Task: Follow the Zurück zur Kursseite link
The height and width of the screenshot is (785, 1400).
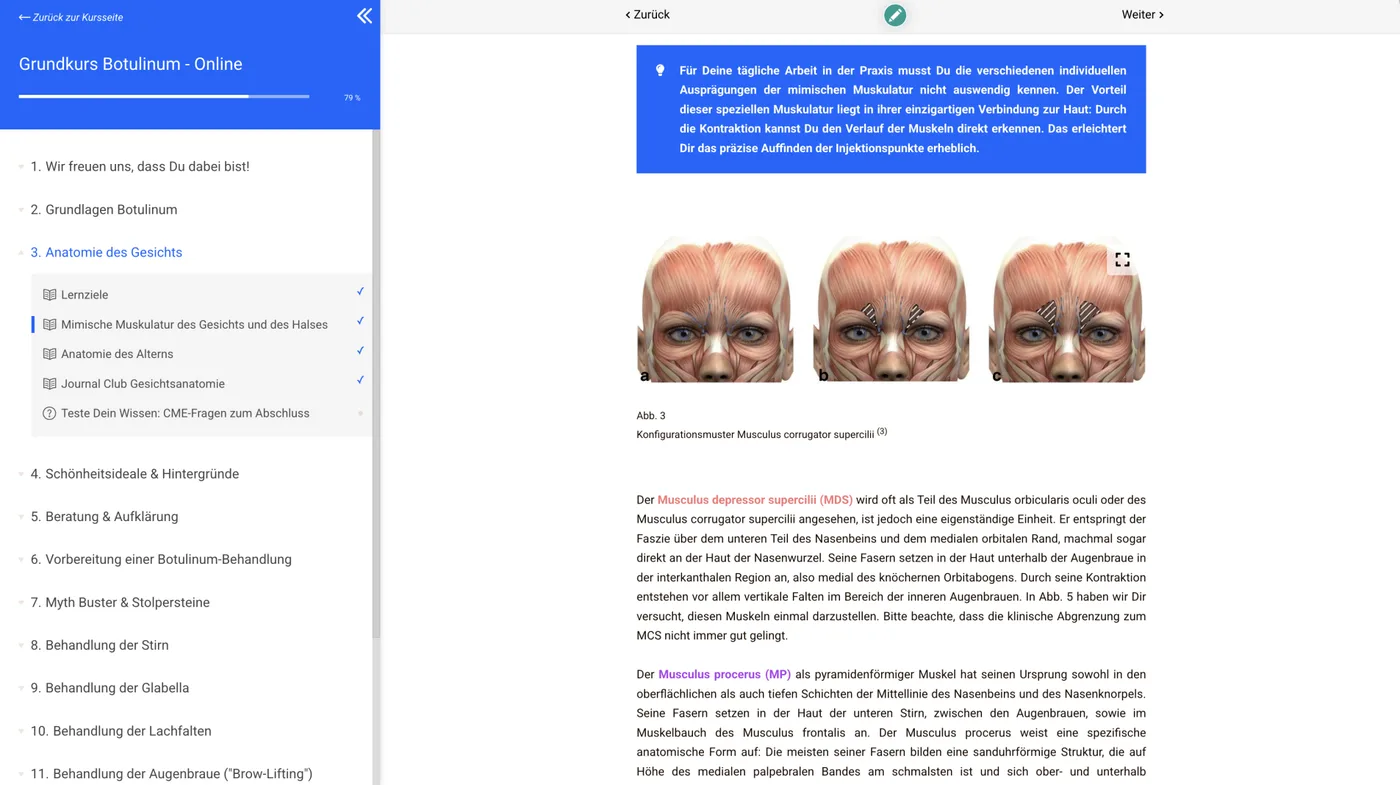Action: pos(71,17)
